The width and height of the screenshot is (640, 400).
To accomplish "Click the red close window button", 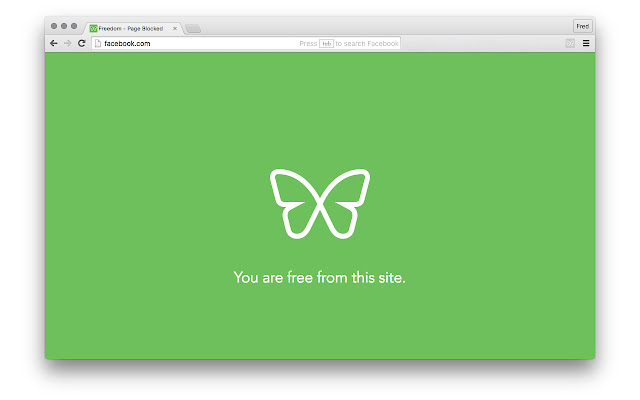I will pyautogui.click(x=54, y=26).
